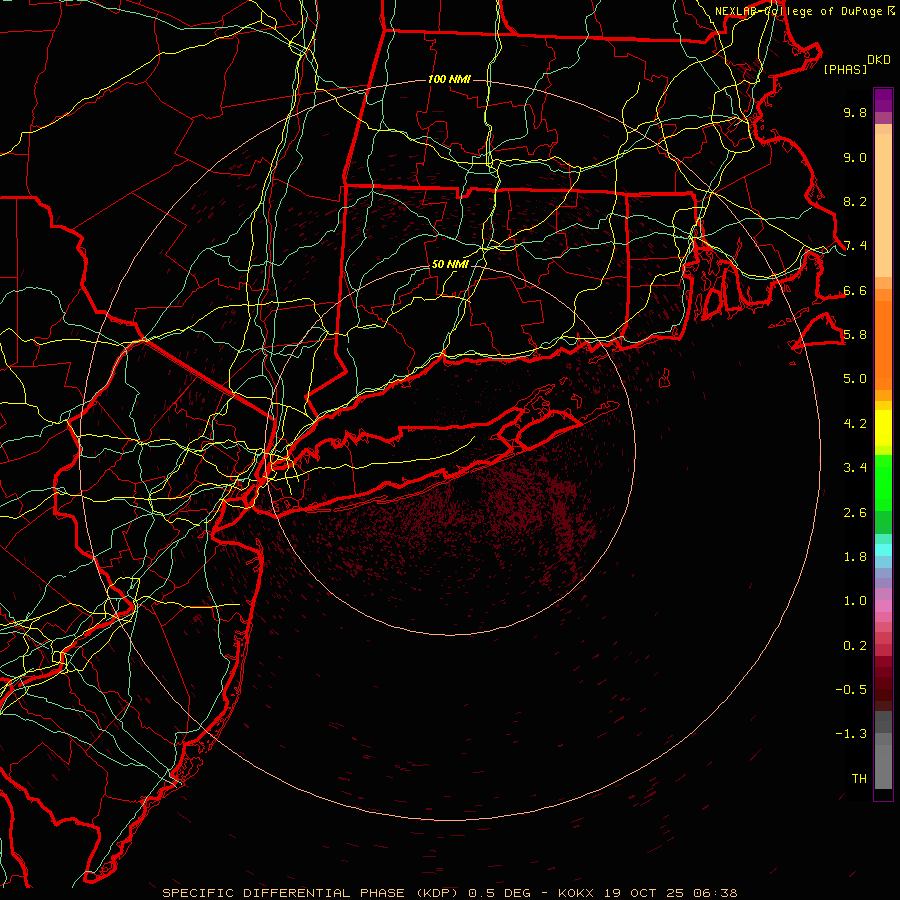Click the SPECIFIC DIFFERENTIAL PHASE (KDP) caption
900x900 pixels.
(x=310, y=893)
